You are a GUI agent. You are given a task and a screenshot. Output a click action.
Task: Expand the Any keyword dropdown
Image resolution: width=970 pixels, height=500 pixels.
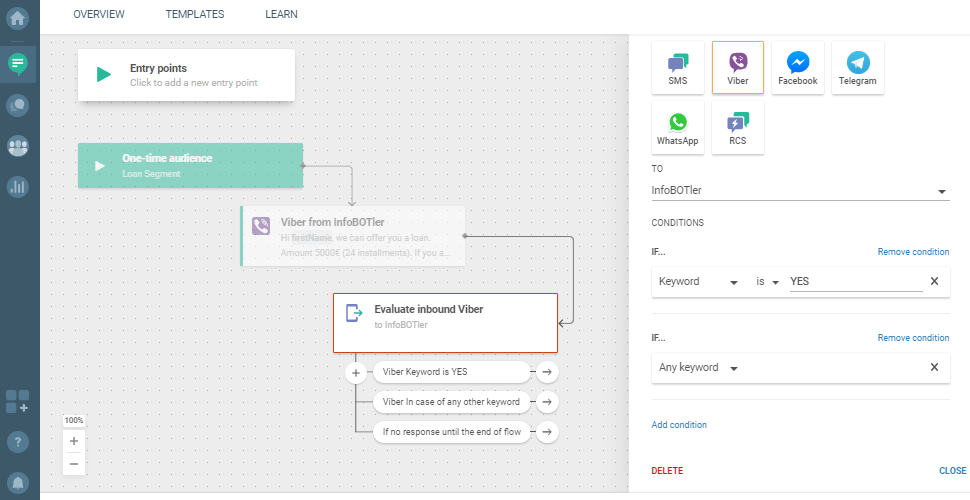(699, 368)
